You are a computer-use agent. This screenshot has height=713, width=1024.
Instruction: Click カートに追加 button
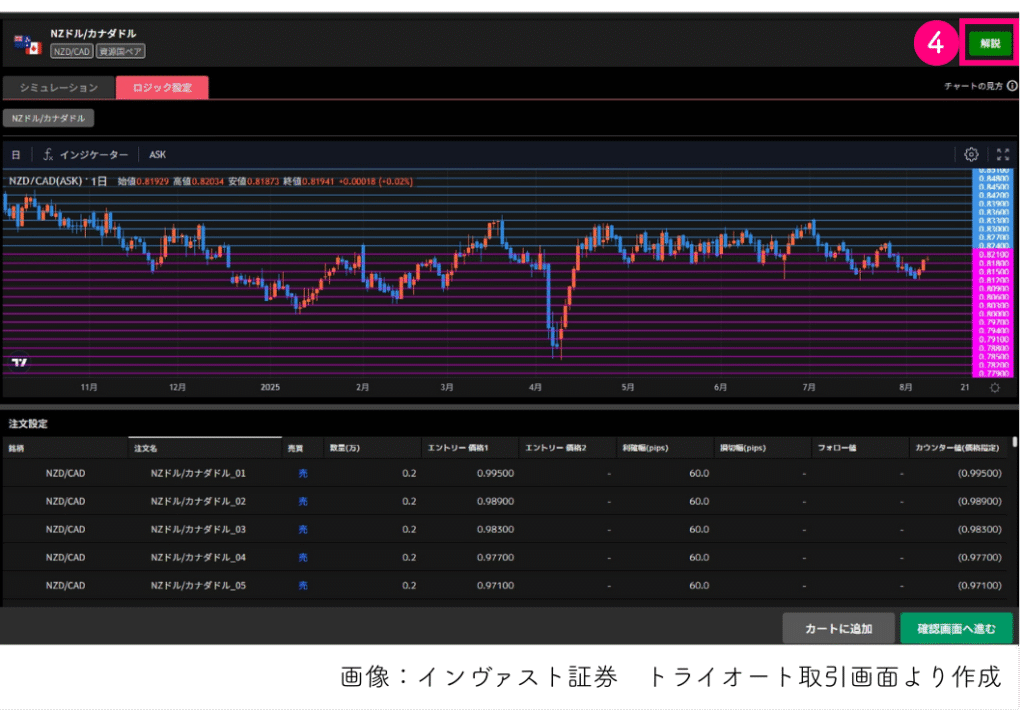(x=839, y=628)
